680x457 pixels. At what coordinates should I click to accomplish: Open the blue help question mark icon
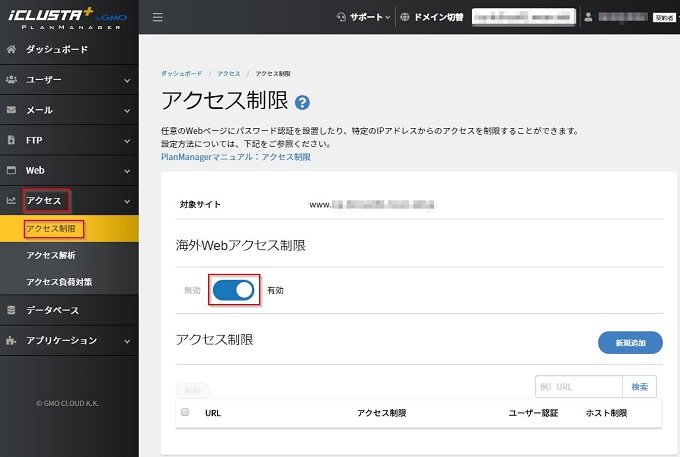pos(302,102)
